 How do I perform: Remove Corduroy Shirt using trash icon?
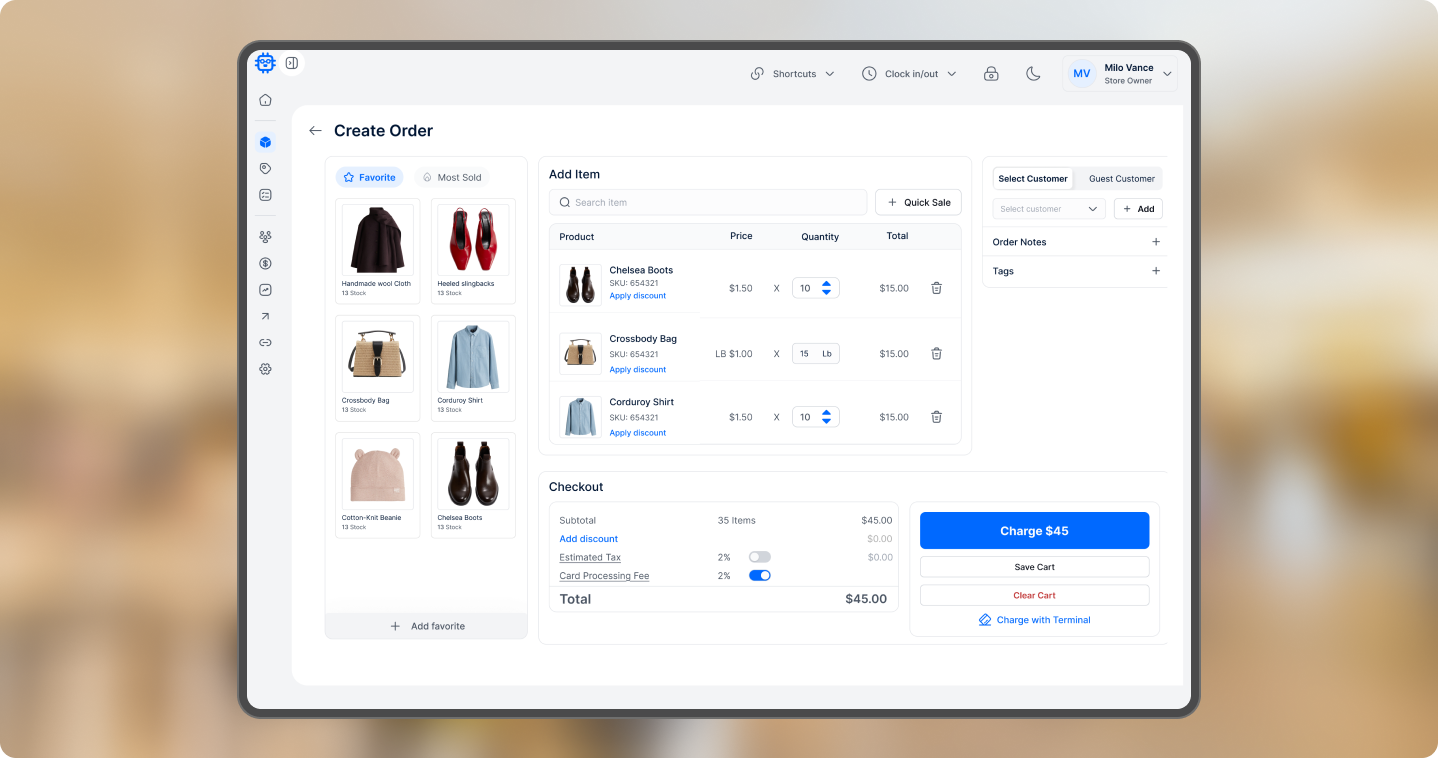coord(936,417)
